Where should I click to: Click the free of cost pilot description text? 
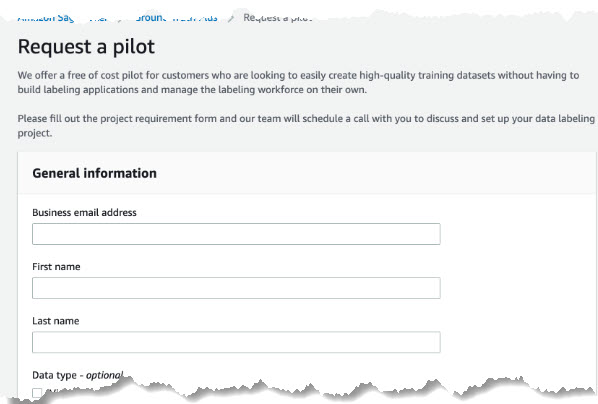click(x=298, y=82)
